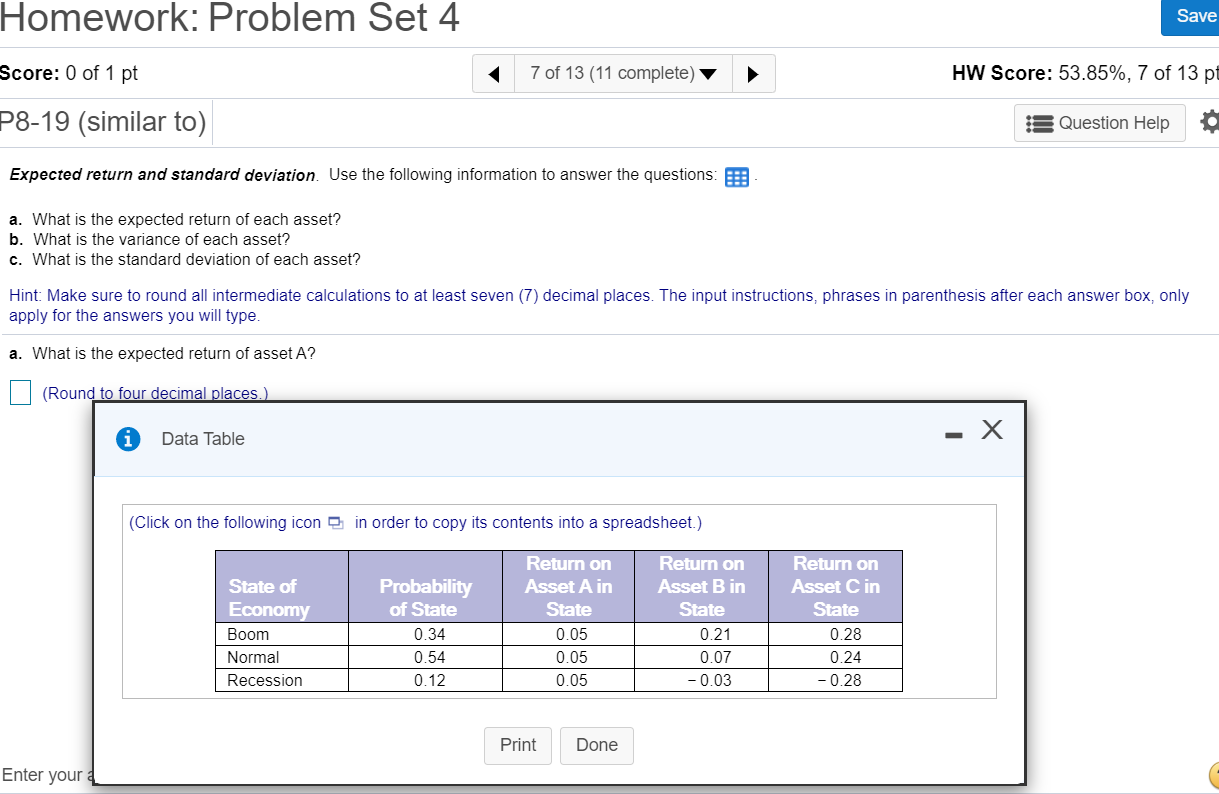Viewport: 1219px width, 794px height.
Task: Open Question Help options
Action: (1100, 122)
